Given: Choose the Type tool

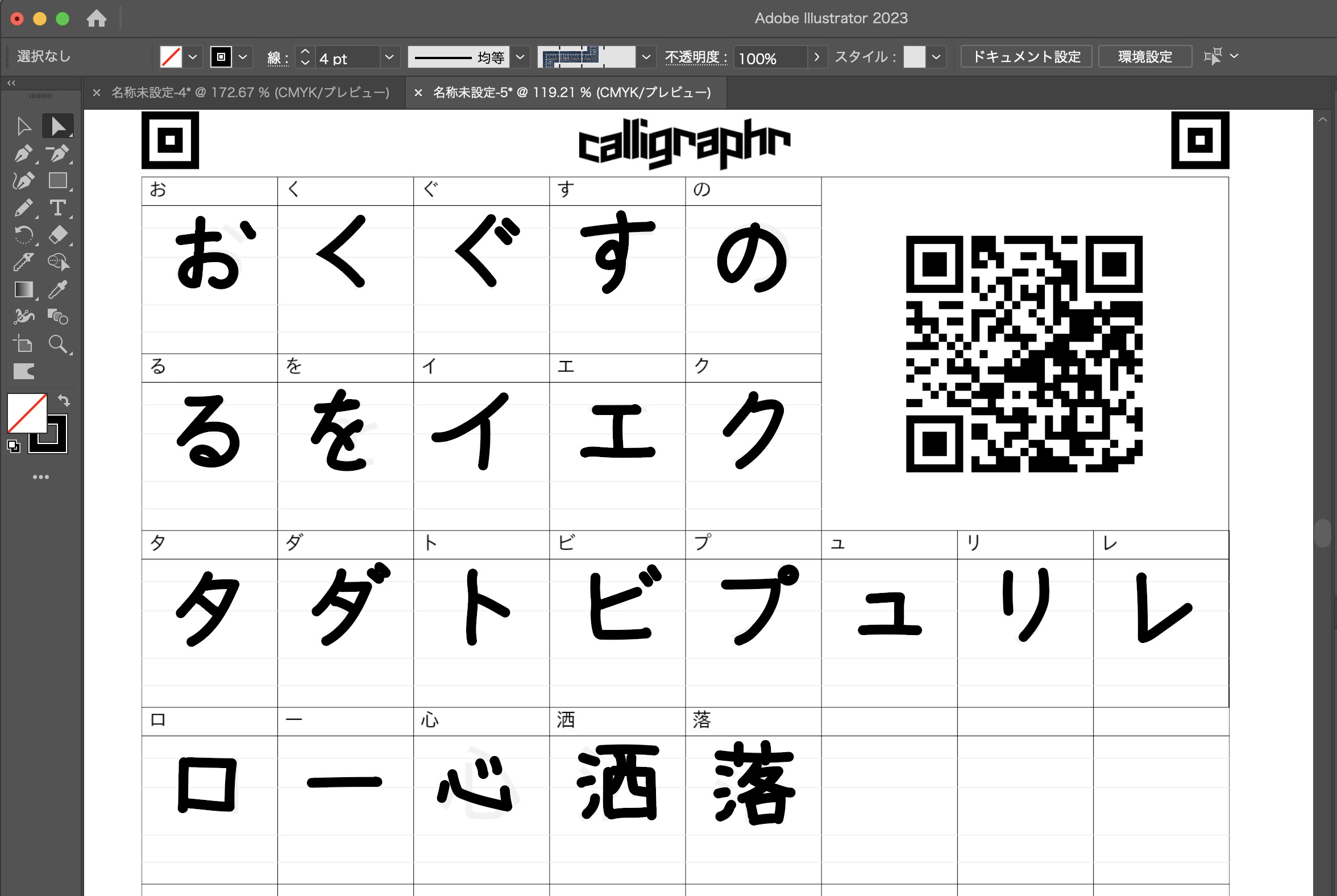Looking at the screenshot, I should click(57, 208).
